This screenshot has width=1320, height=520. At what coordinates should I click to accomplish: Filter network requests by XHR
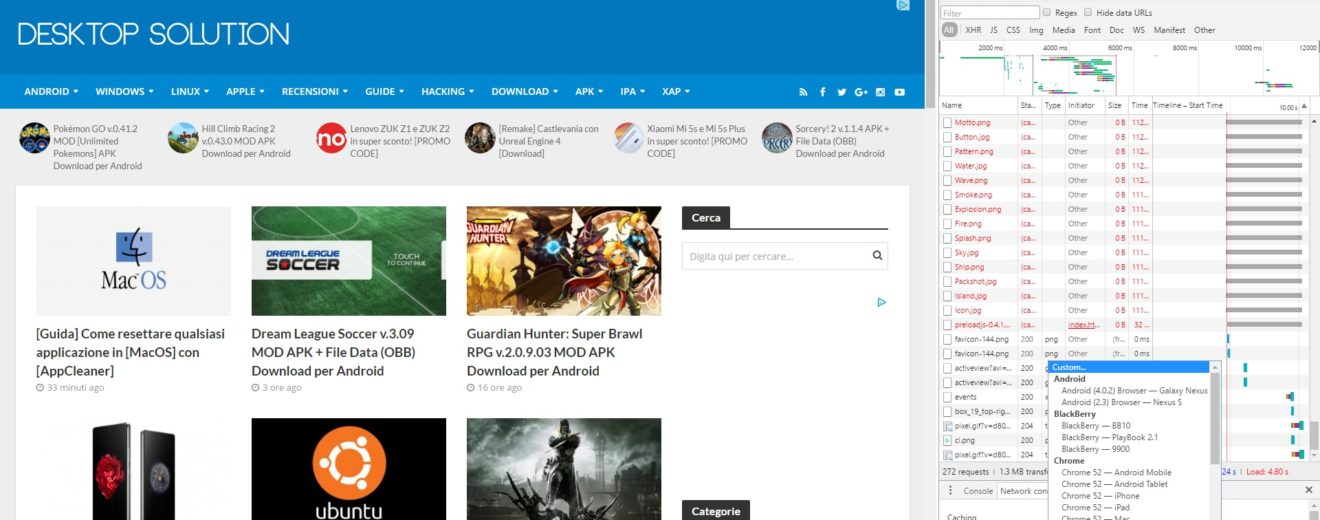pos(973,30)
